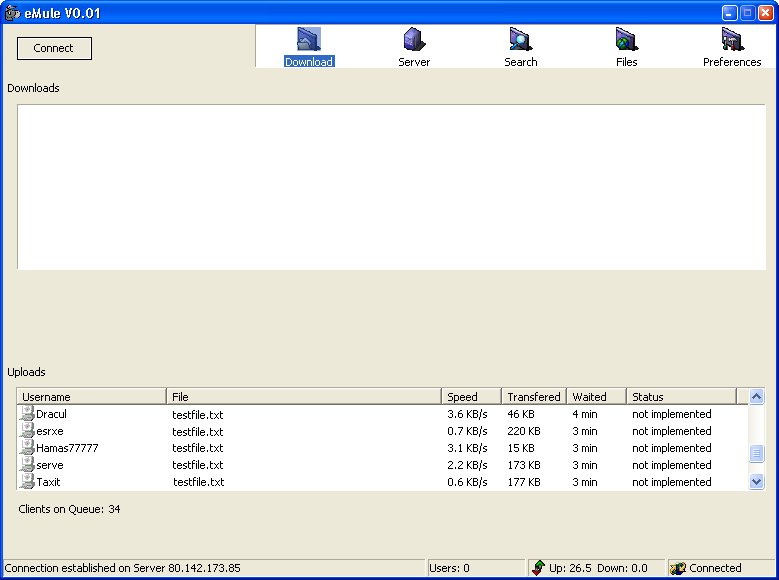The width and height of the screenshot is (779, 580).
Task: Open the Server section icon
Action: [414, 39]
